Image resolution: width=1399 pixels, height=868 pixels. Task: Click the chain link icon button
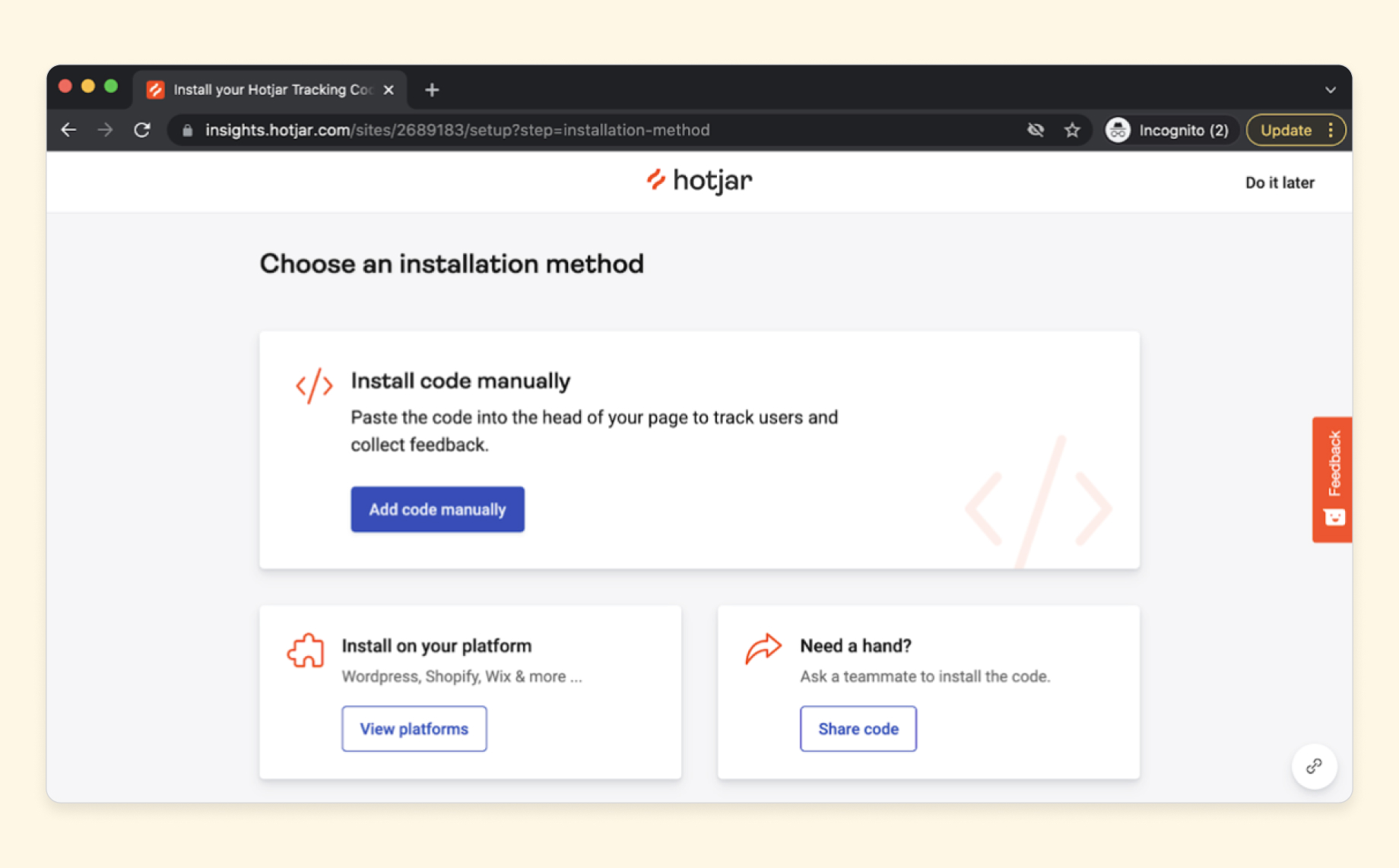tap(1314, 766)
